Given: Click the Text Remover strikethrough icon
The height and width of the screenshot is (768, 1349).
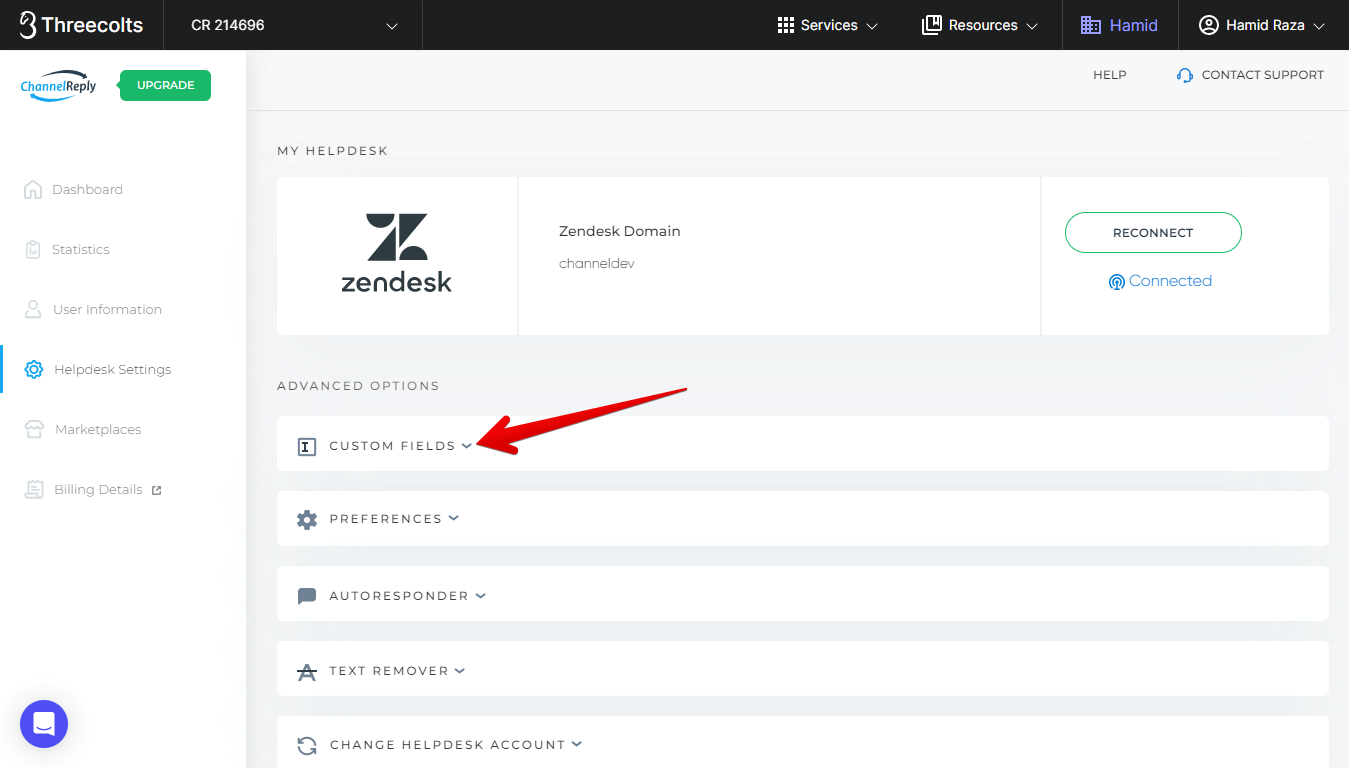Looking at the screenshot, I should tap(307, 672).
